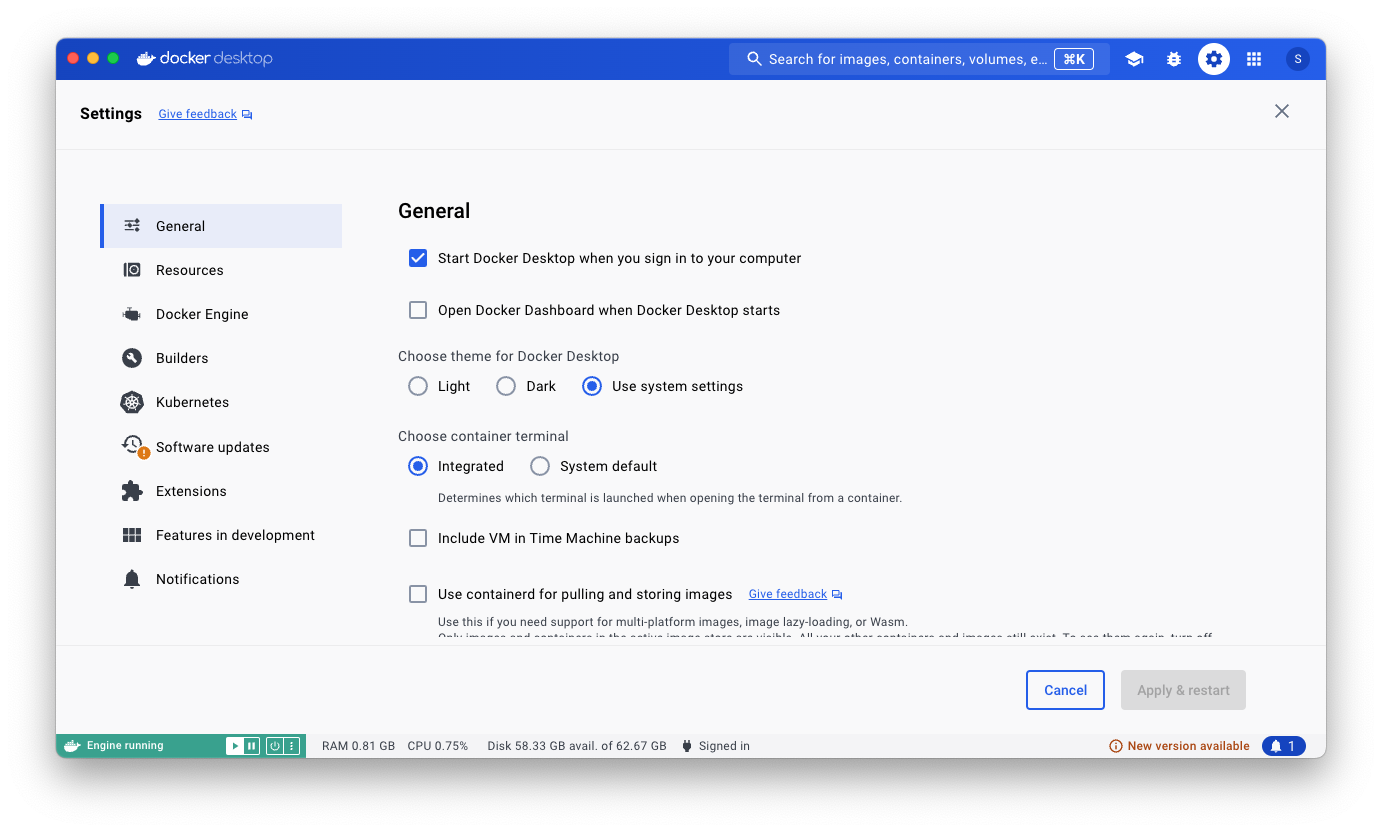1382x832 pixels.
Task: Click the user avatar labeled S
Action: pyautogui.click(x=1297, y=59)
